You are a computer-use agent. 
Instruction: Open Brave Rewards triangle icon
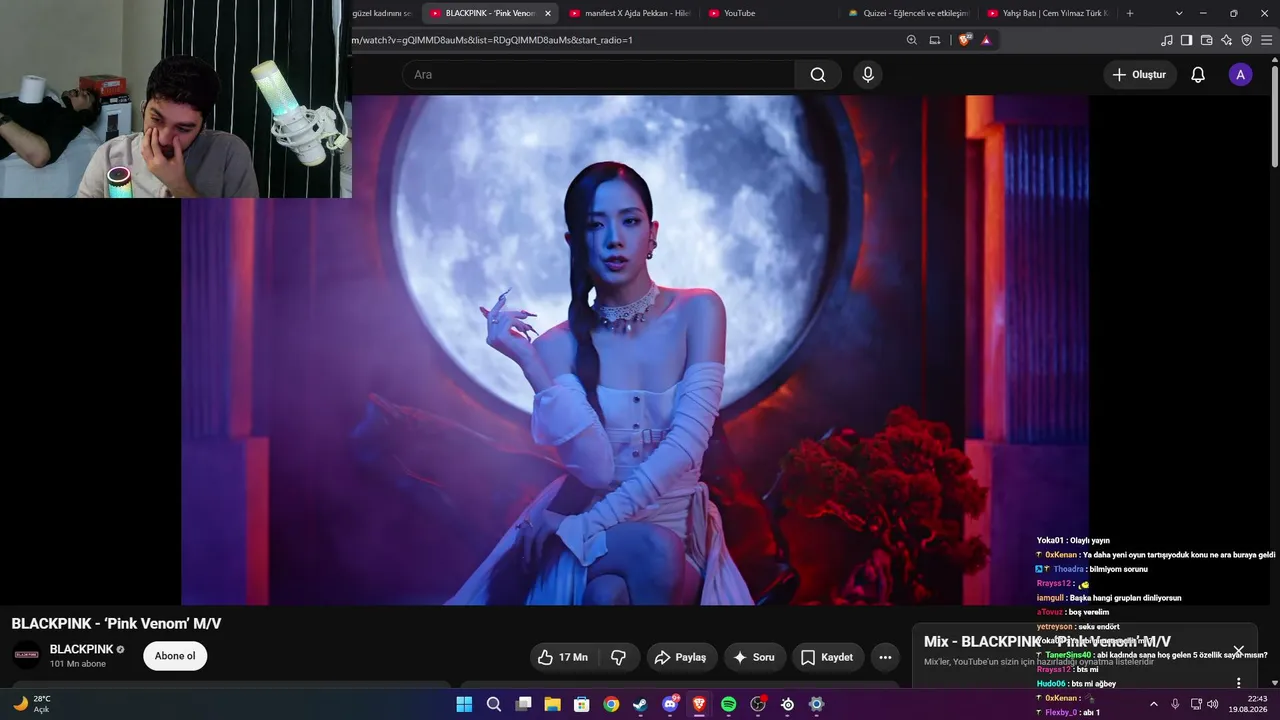(x=986, y=40)
